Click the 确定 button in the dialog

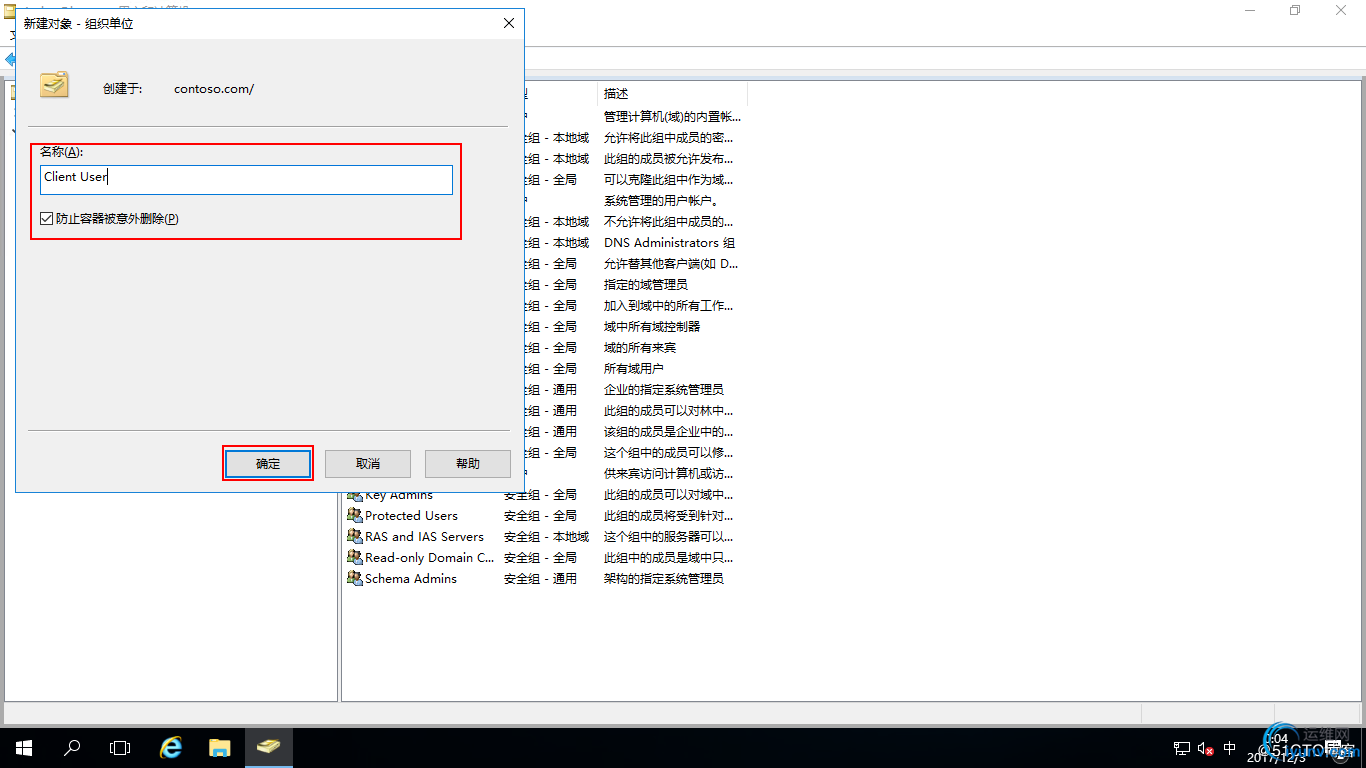coord(268,463)
